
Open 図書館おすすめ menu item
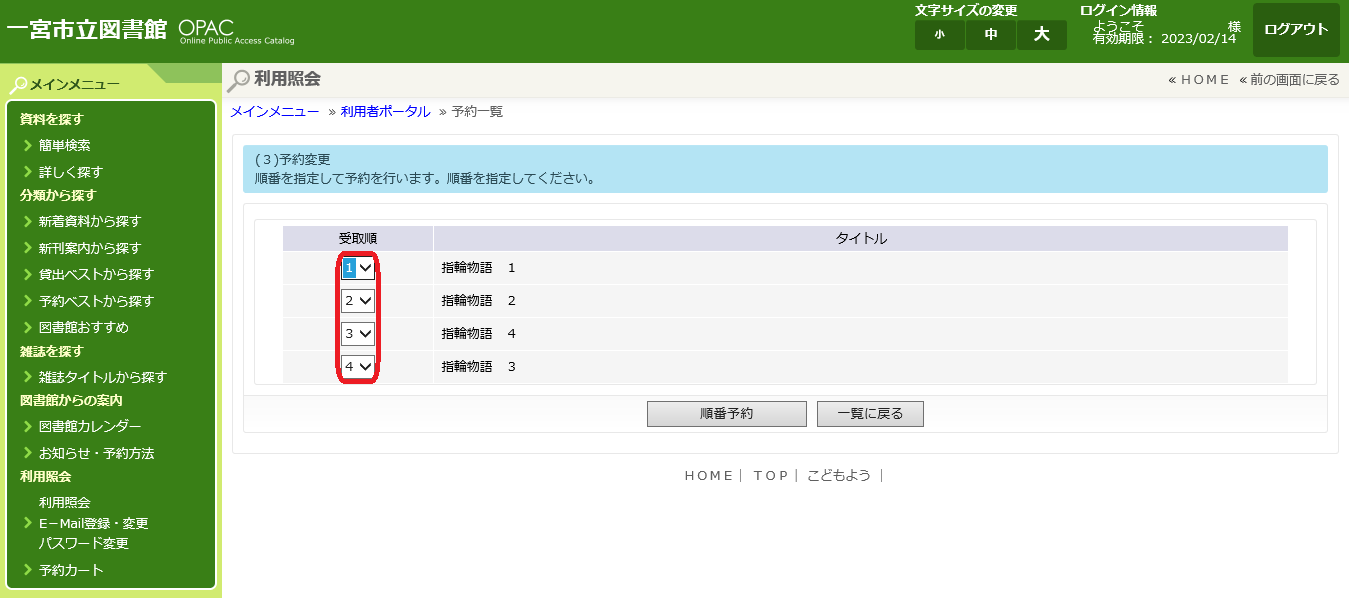(x=84, y=327)
